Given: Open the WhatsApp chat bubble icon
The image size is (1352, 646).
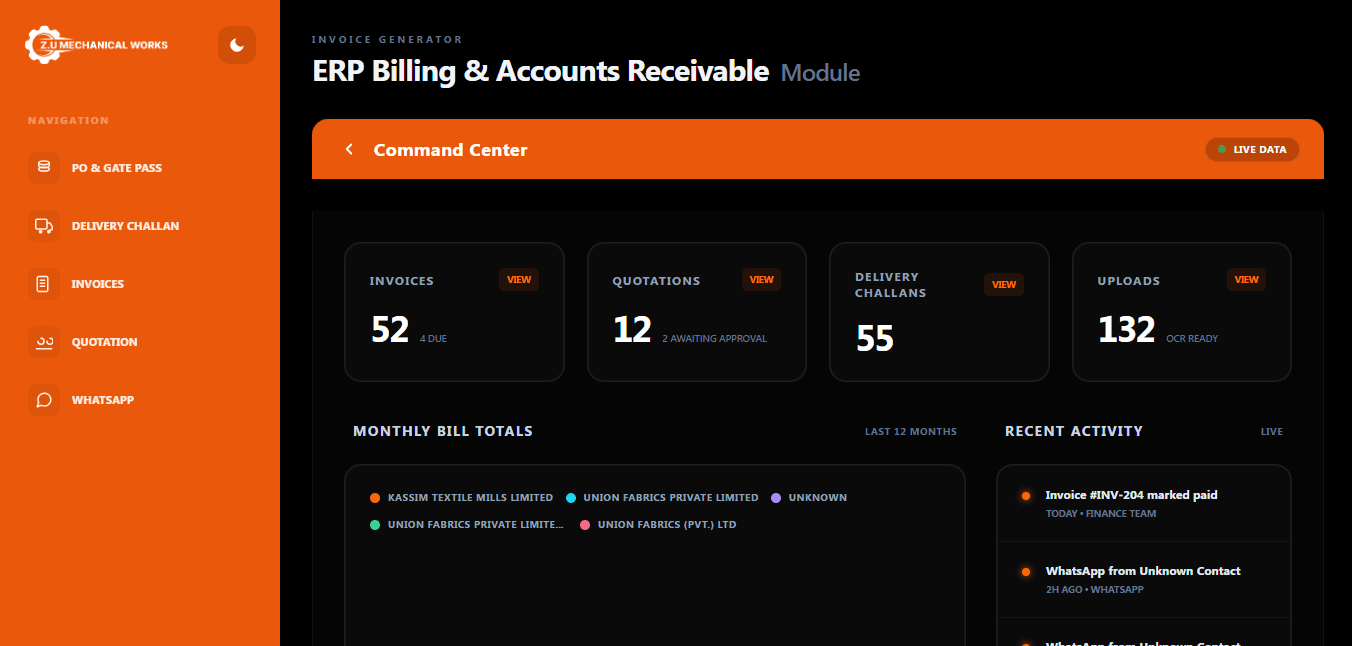Looking at the screenshot, I should pos(44,400).
